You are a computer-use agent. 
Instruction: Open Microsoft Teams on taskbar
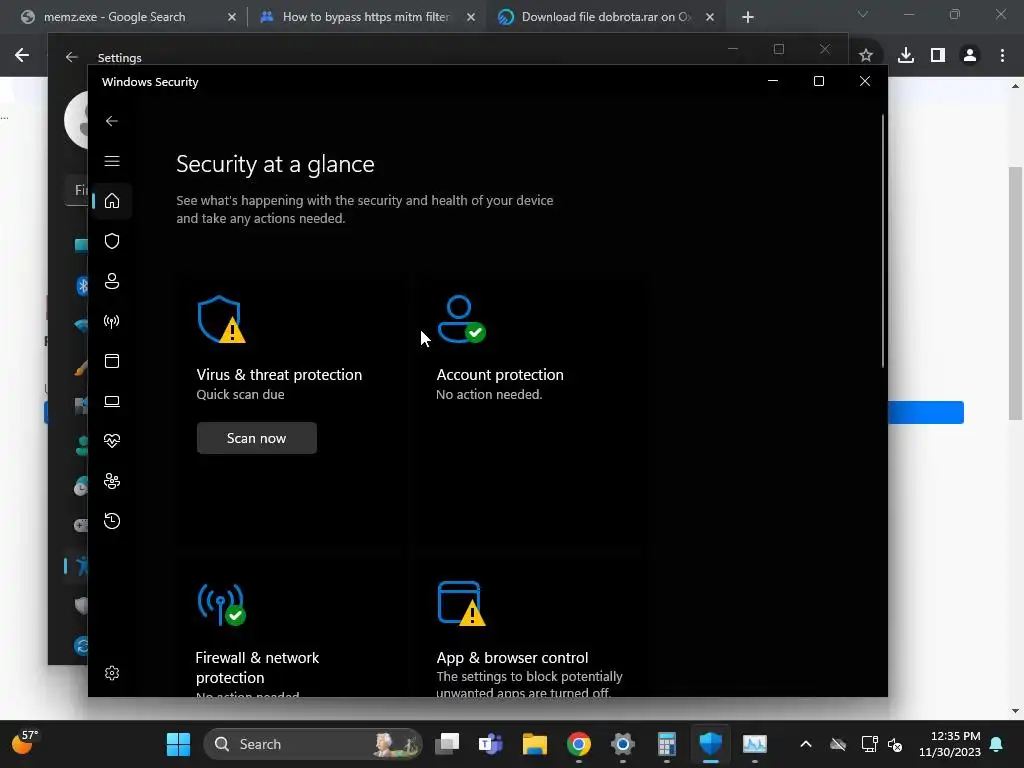point(490,744)
